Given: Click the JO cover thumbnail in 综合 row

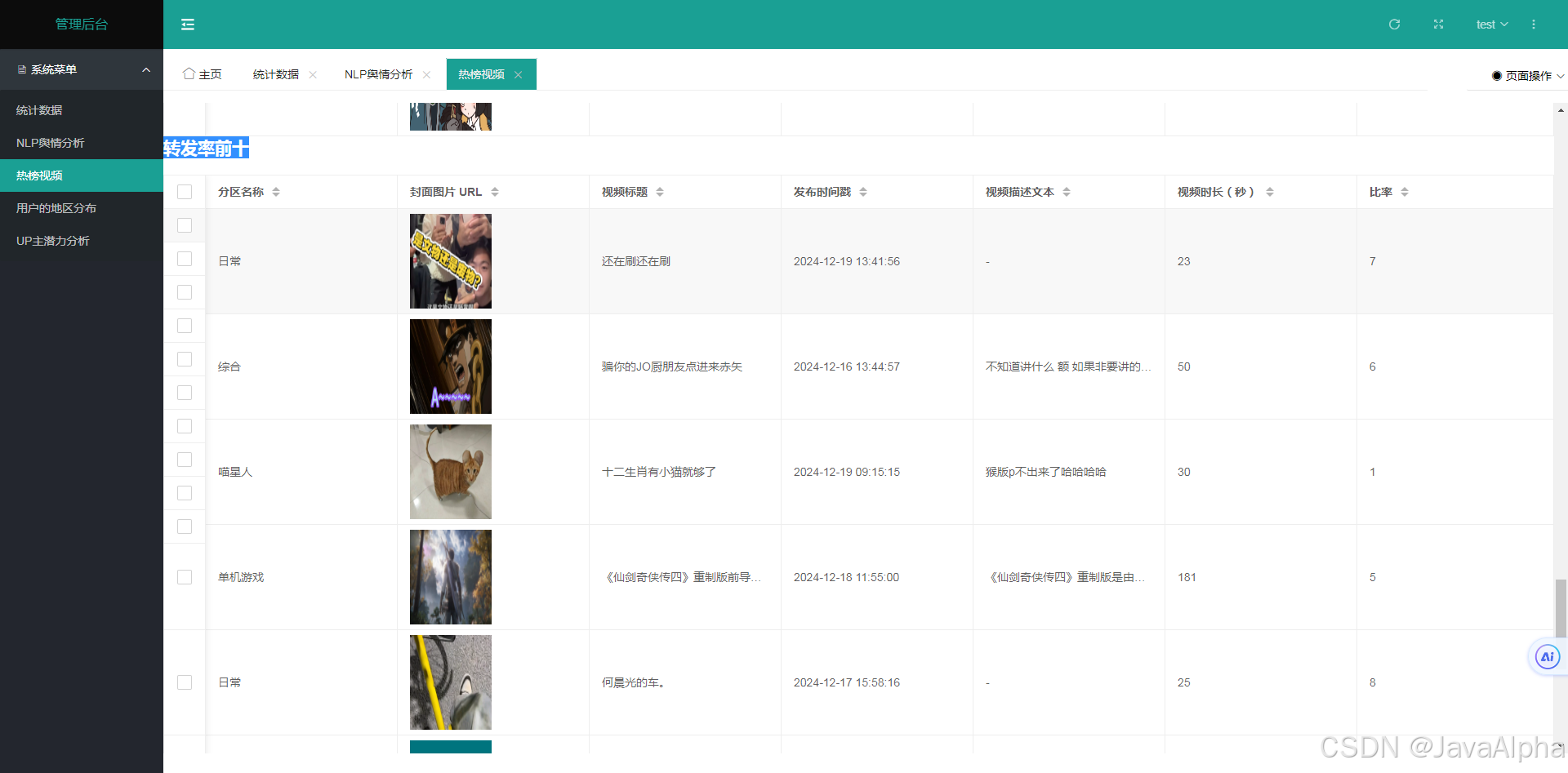Looking at the screenshot, I should pos(451,367).
